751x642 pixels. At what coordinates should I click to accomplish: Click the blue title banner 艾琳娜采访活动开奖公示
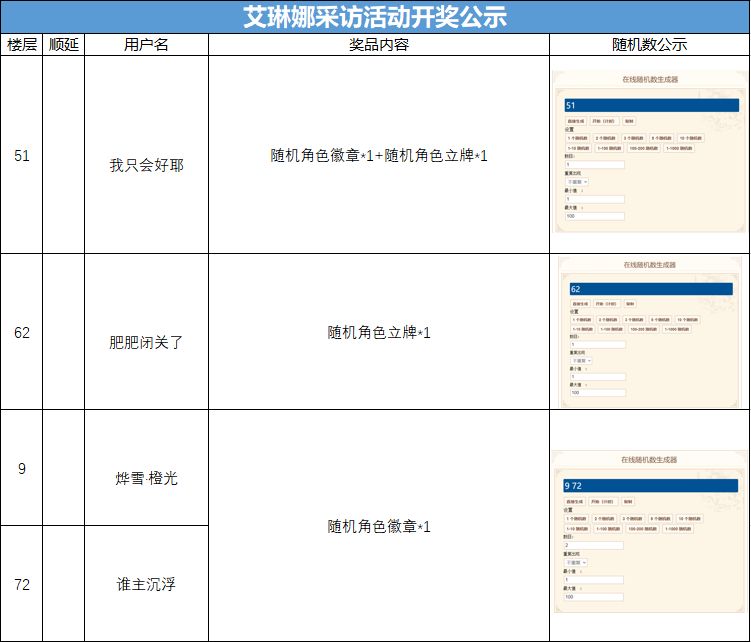375,17
